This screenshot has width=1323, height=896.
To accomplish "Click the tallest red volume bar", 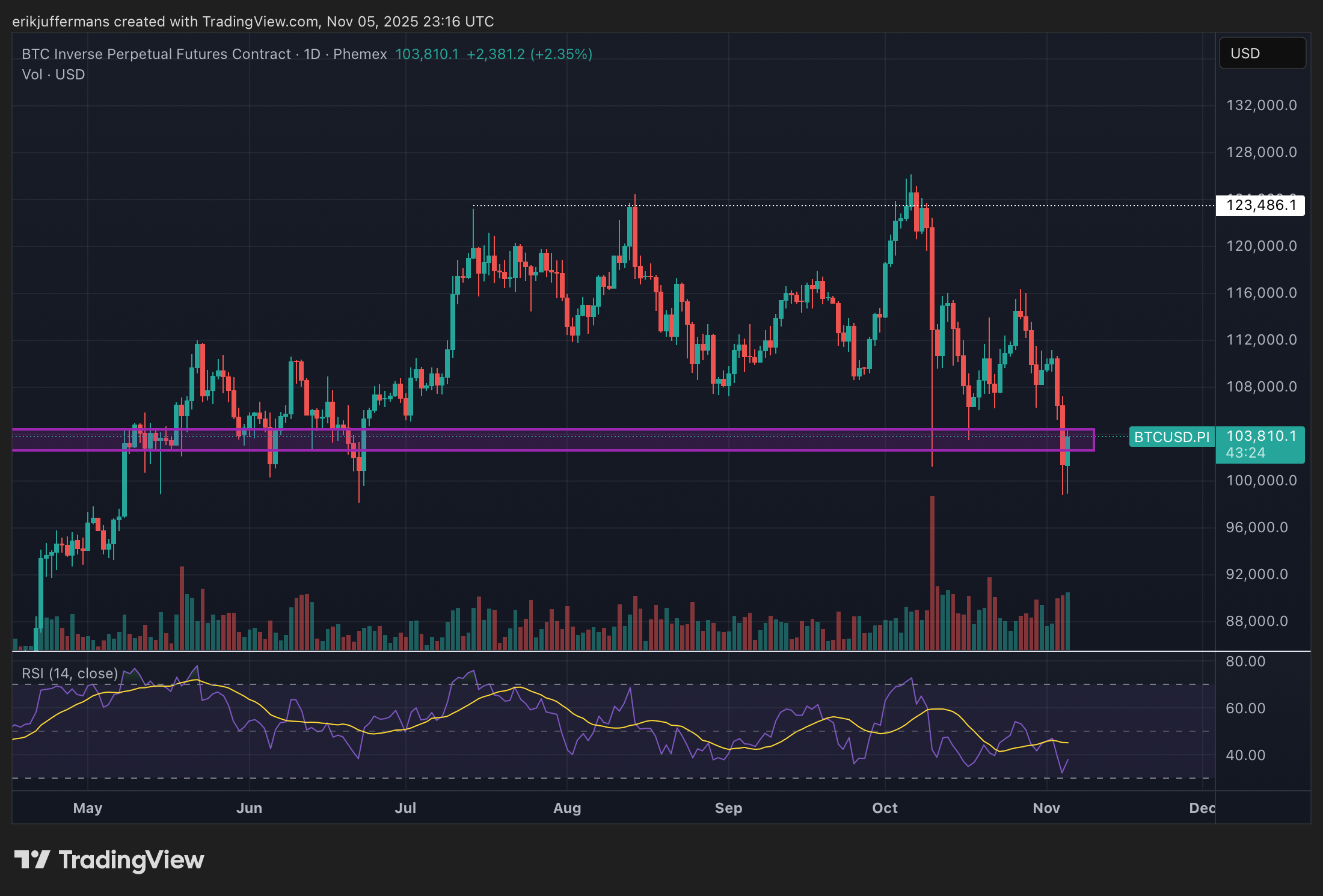I will click(x=932, y=571).
